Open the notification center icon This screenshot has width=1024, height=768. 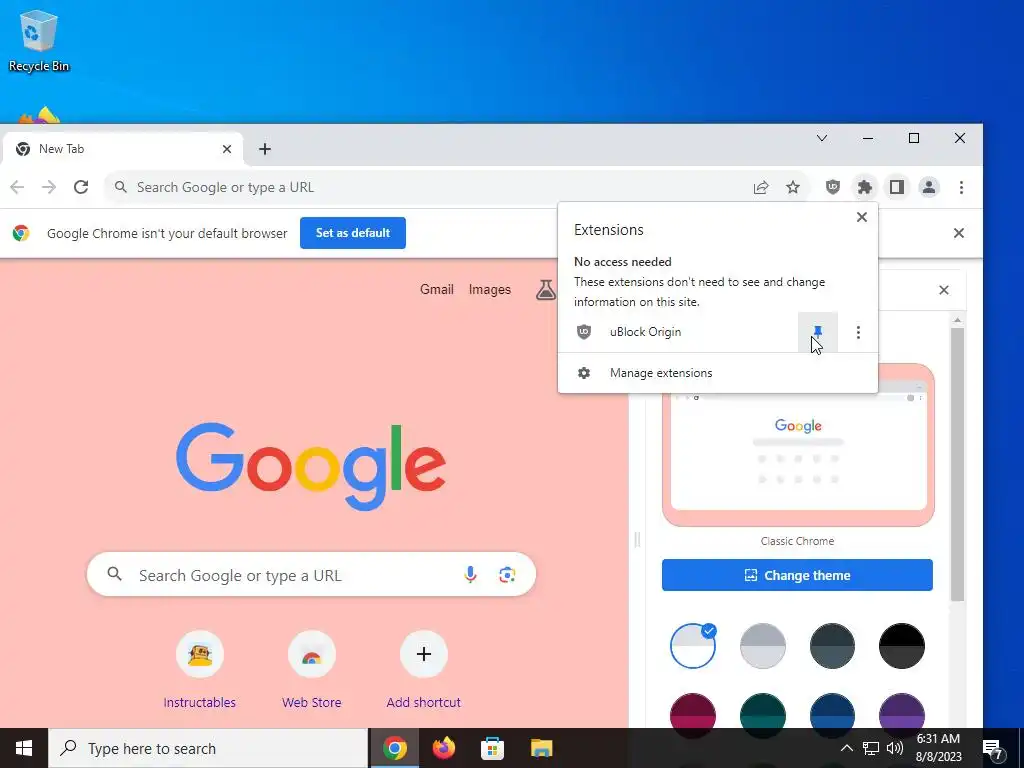(993, 749)
